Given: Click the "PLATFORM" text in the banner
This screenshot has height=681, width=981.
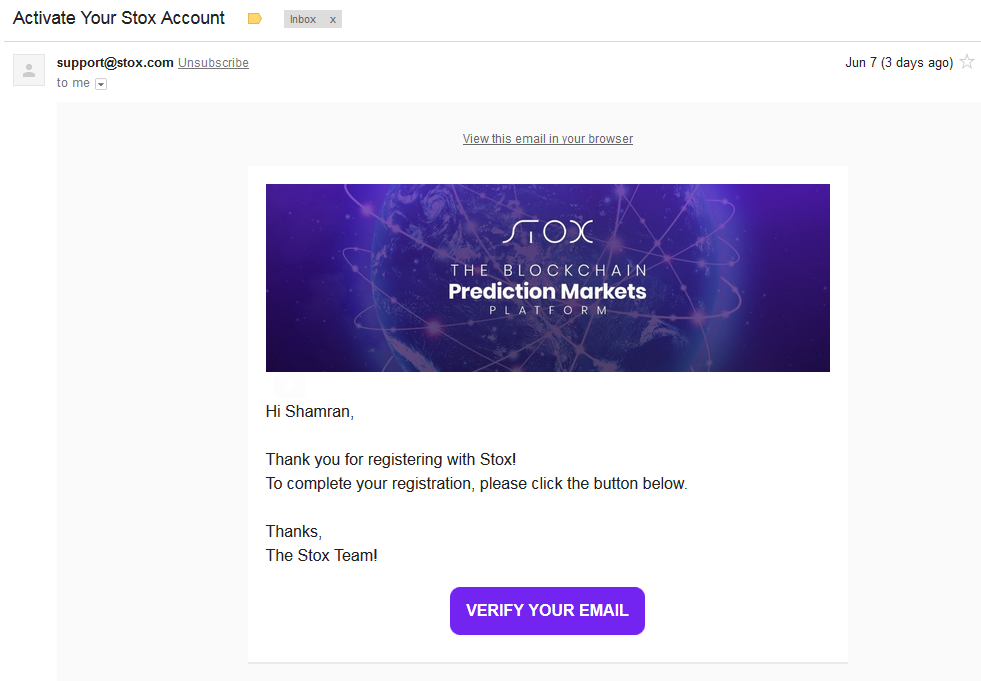Looking at the screenshot, I should pos(547,311).
